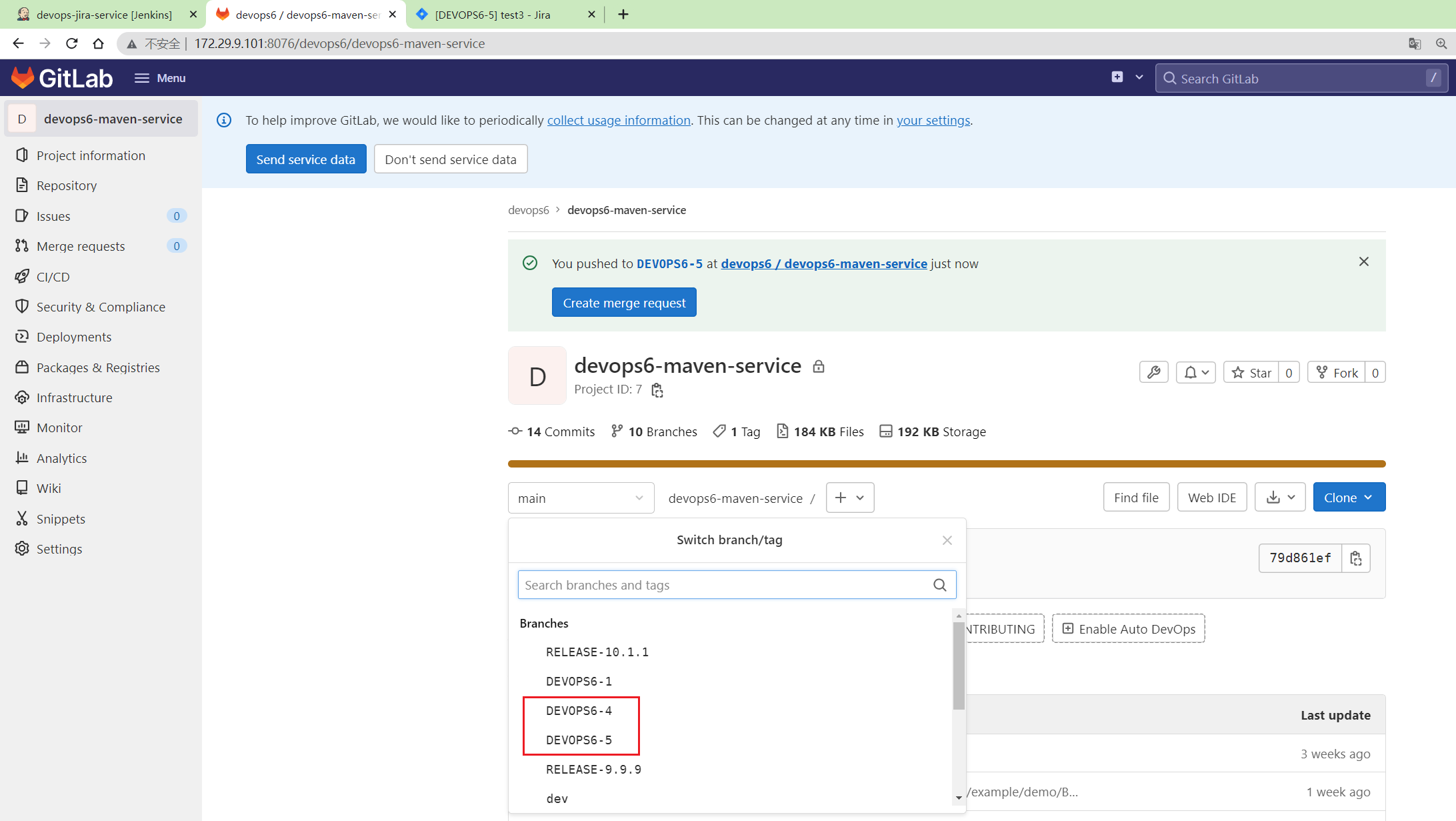Screen dimensions: 1456x821
Task: Click the Monitor sidebar icon
Action: pos(22,428)
